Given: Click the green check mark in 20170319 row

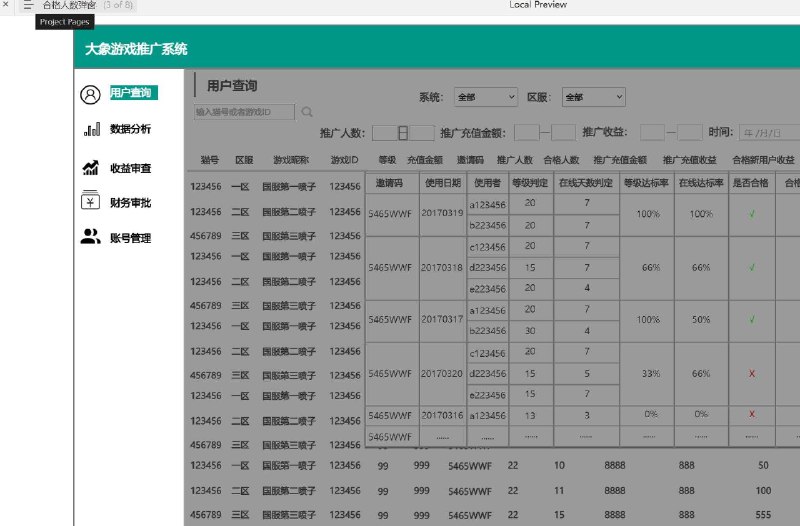Looking at the screenshot, I should click(x=752, y=214).
